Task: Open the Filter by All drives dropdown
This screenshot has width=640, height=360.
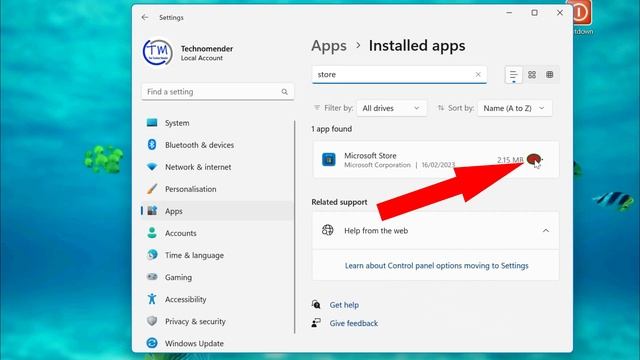Action: click(x=391, y=108)
